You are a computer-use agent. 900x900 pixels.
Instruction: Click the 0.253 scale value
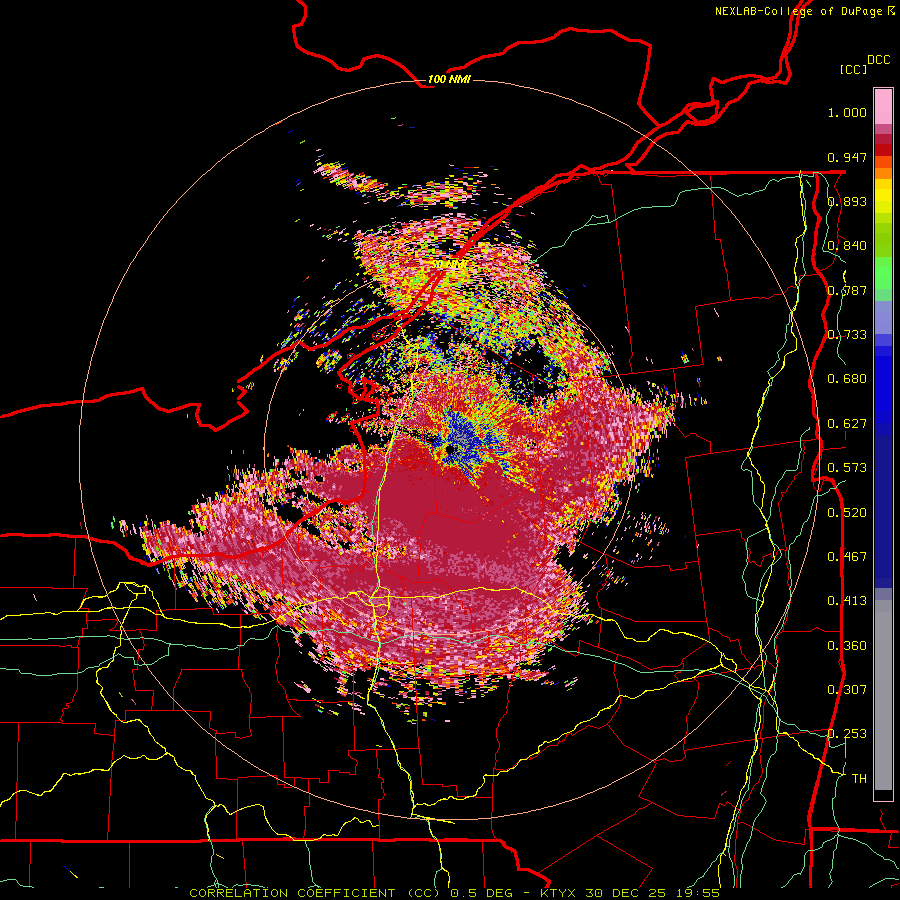[x=847, y=734]
